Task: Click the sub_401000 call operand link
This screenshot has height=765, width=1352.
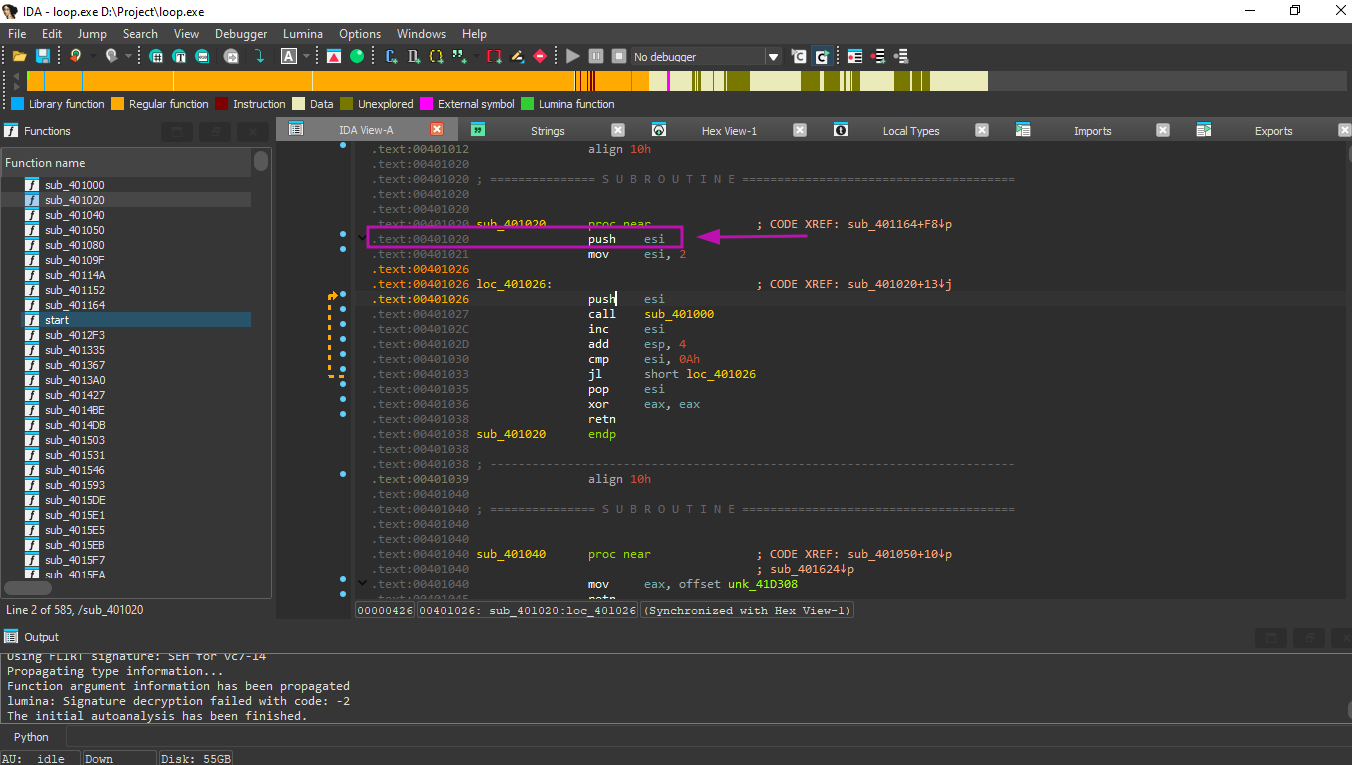Action: click(679, 314)
